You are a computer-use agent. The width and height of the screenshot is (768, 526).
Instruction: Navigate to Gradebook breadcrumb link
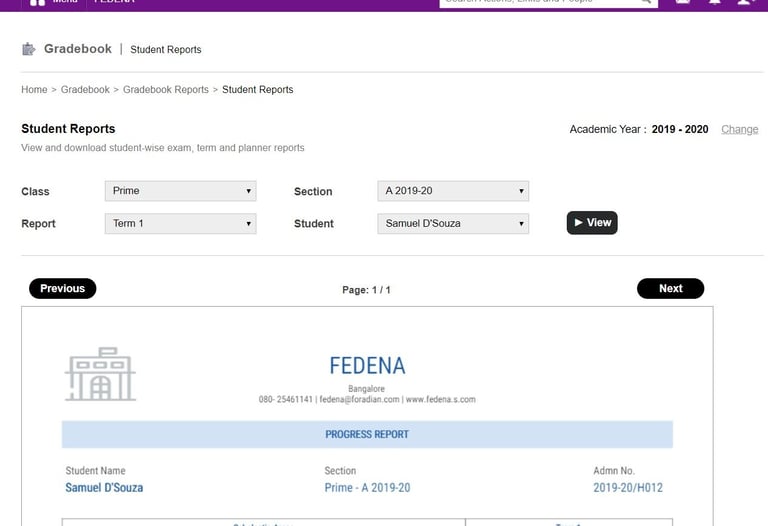coord(85,90)
